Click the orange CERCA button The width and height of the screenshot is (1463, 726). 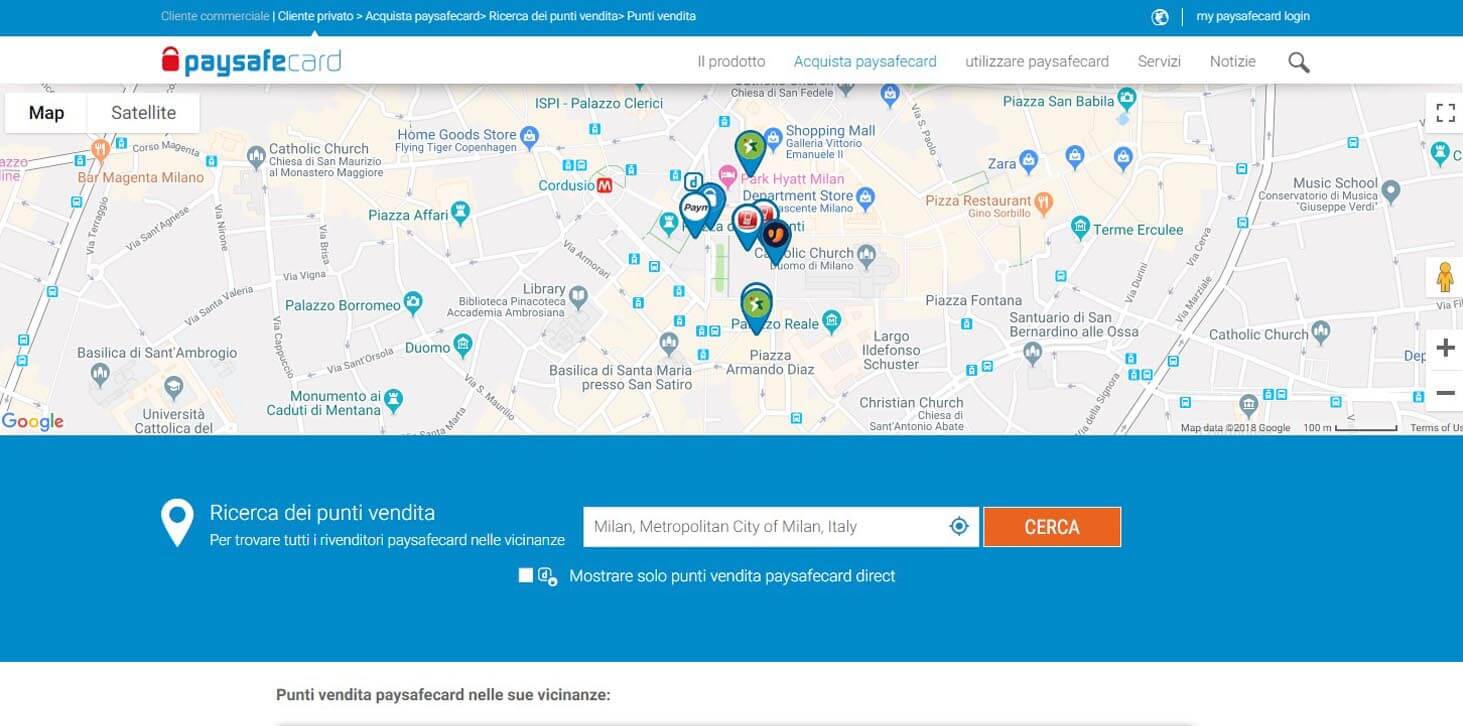pos(1052,527)
